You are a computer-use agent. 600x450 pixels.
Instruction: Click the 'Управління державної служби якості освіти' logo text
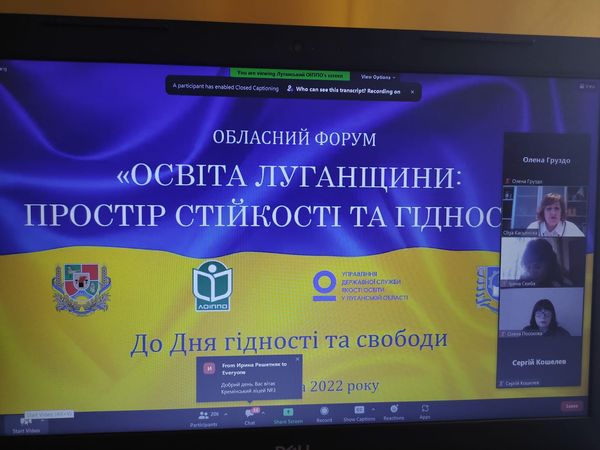coord(374,286)
